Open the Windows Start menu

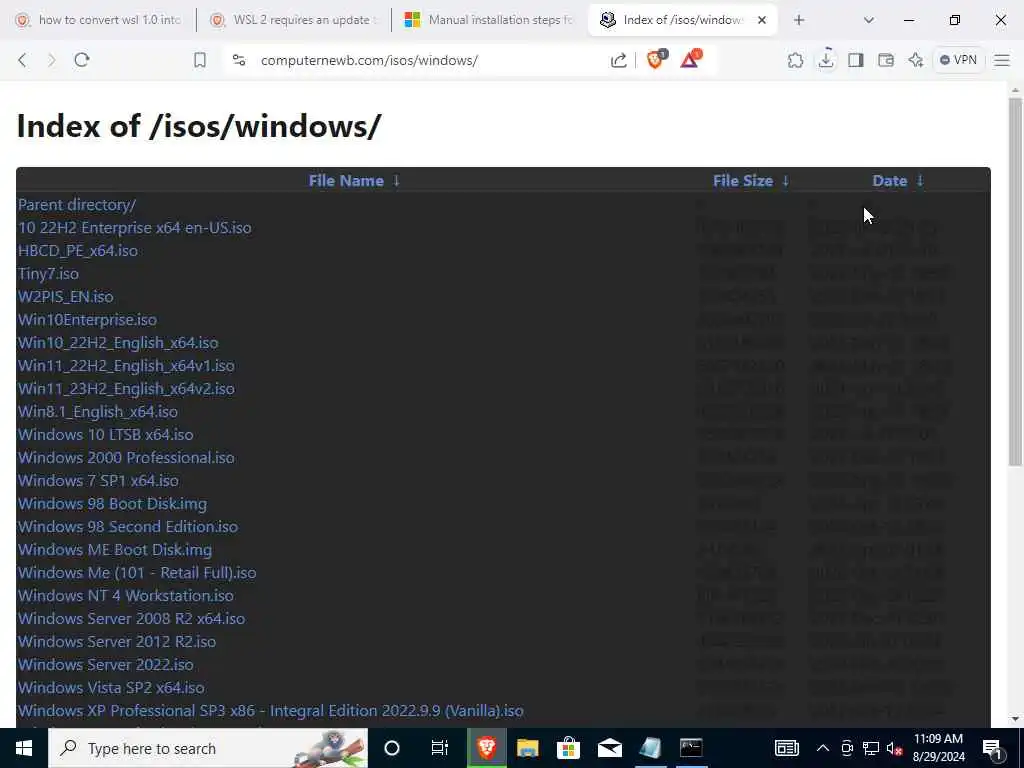click(x=24, y=748)
